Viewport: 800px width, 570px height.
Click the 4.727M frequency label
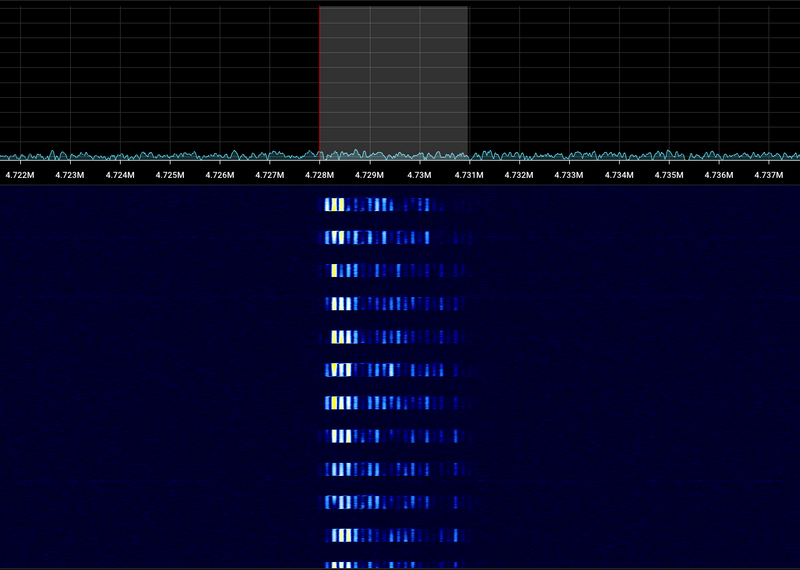point(270,175)
